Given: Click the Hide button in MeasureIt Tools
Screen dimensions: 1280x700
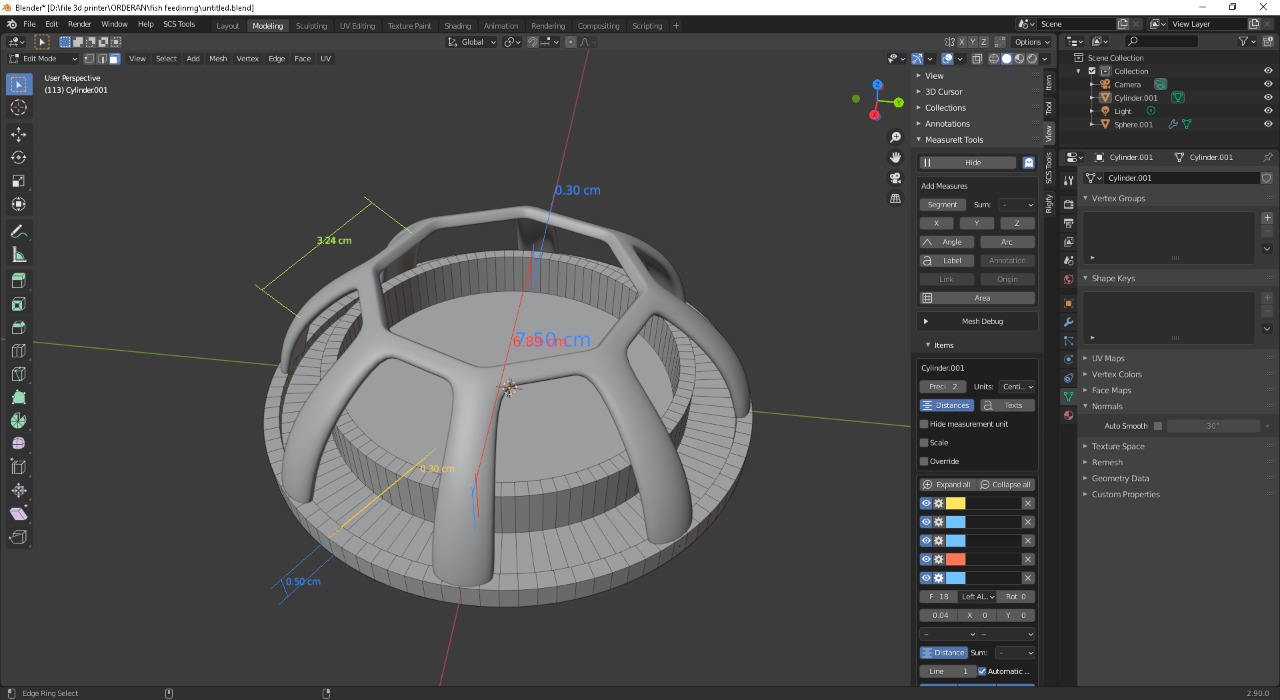Looking at the screenshot, I should click(970, 161).
